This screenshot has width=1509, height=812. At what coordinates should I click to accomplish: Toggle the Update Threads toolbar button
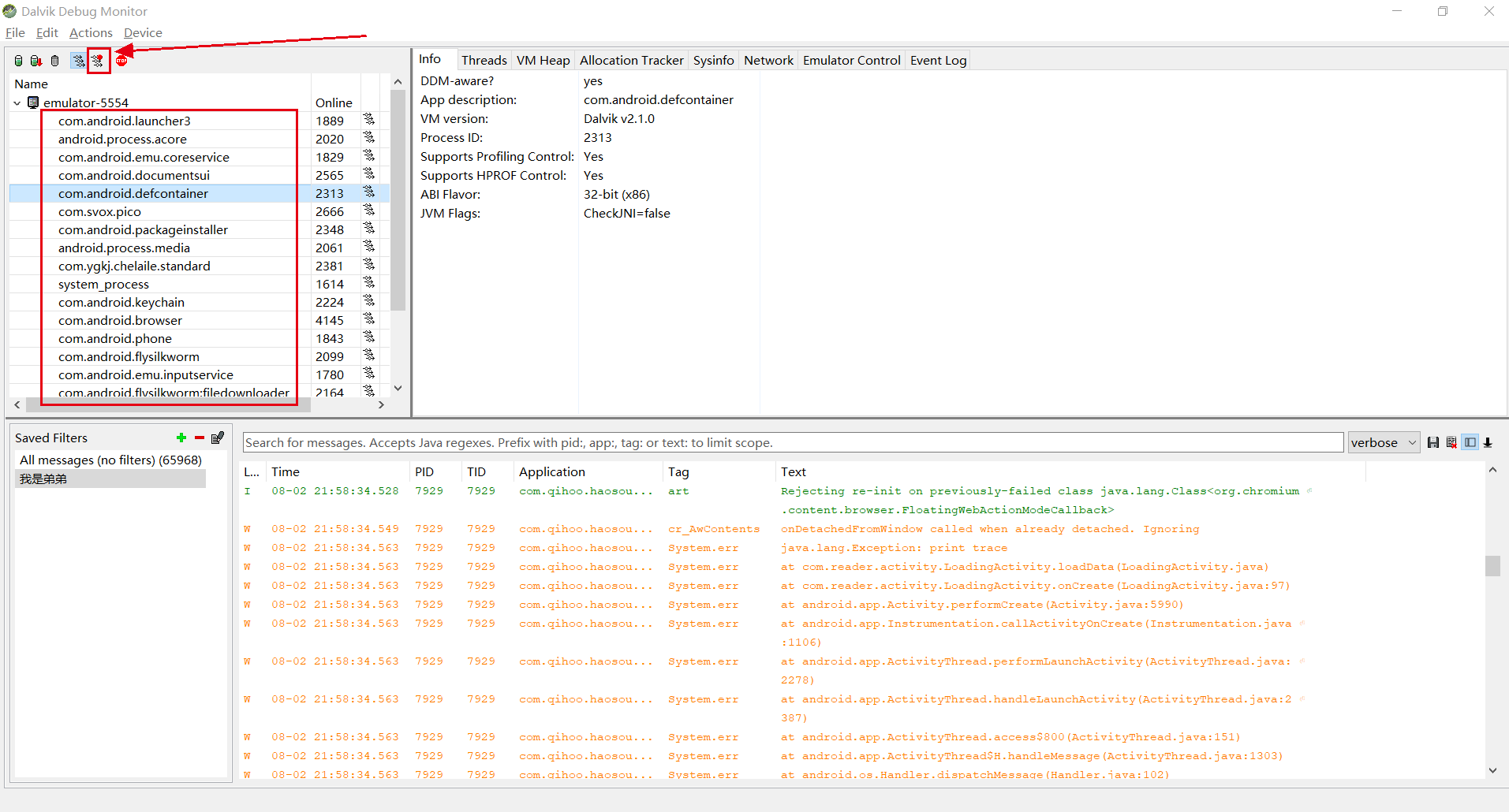pyautogui.click(x=78, y=61)
